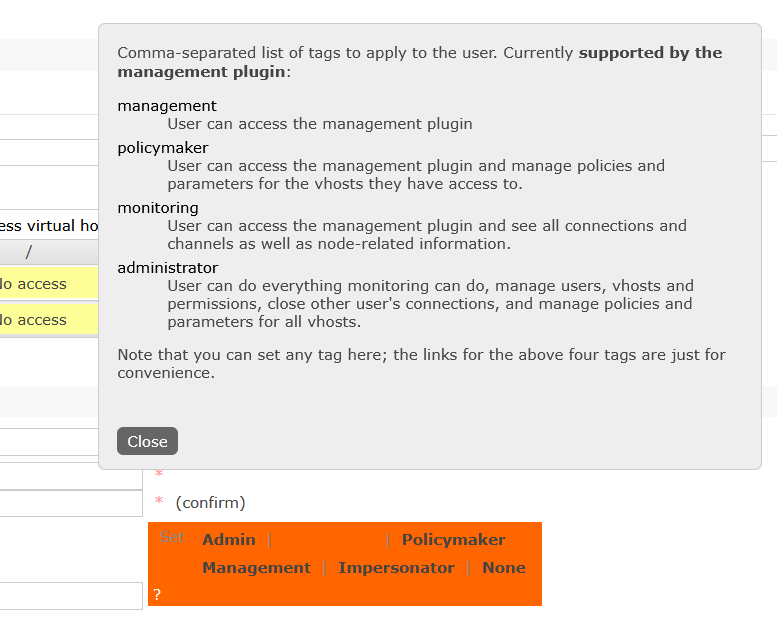Open the question mark help icon

point(157,595)
